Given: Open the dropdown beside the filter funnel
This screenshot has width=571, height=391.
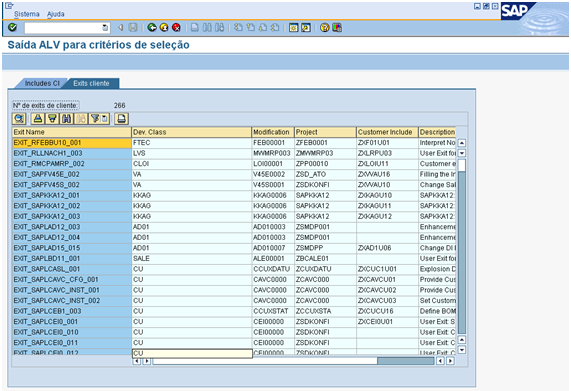Looking at the screenshot, I should 105,119.
